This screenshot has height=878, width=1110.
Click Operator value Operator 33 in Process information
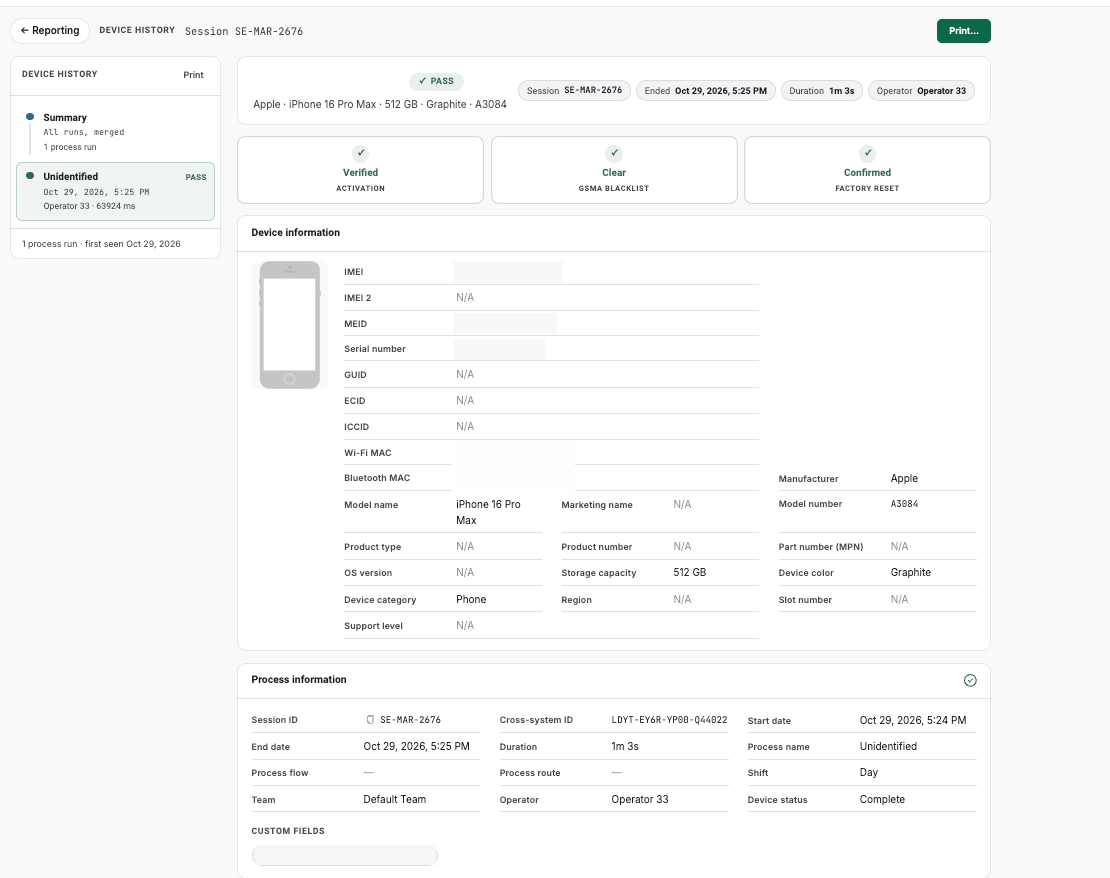[x=639, y=799]
